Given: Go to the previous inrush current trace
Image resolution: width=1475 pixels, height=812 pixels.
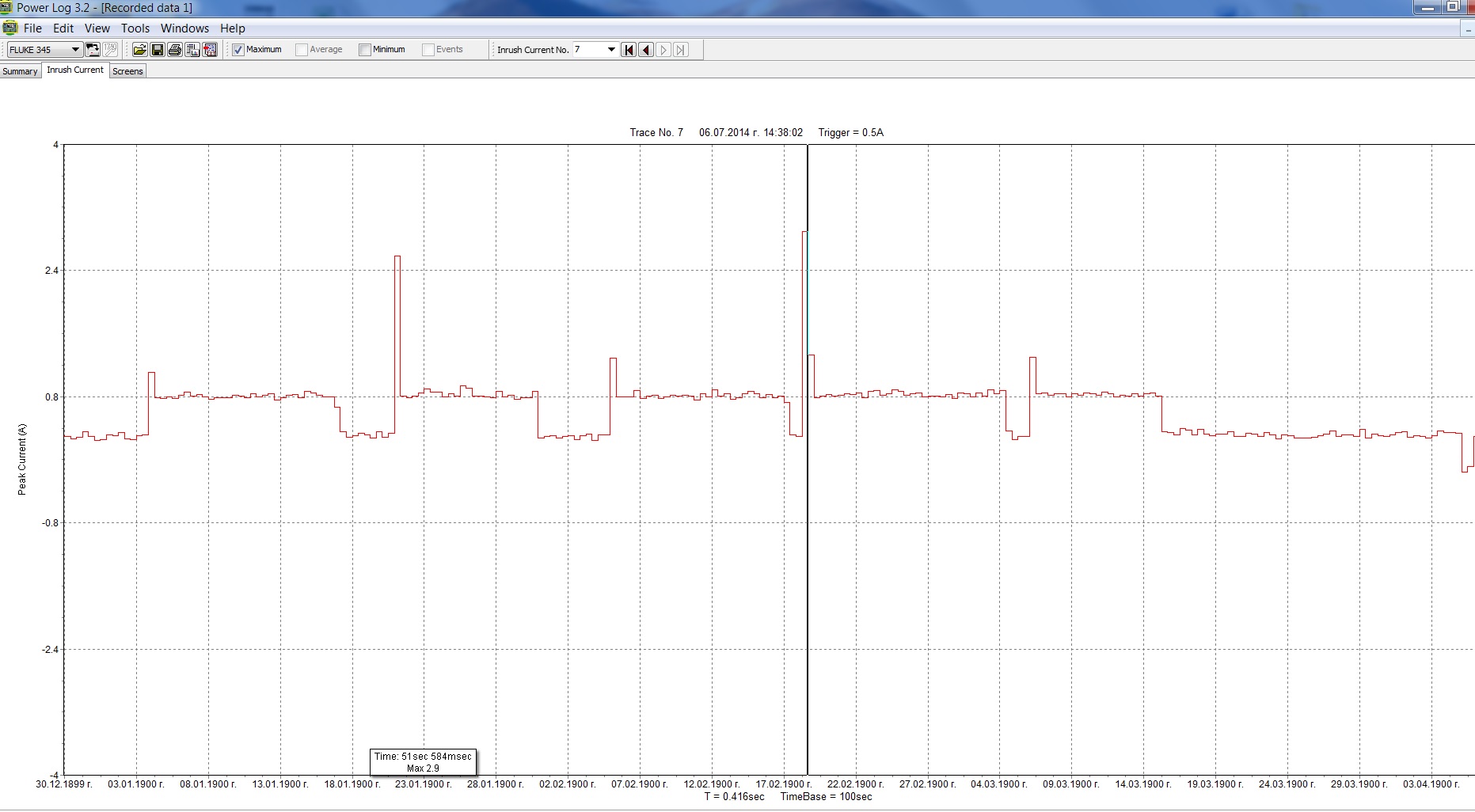Looking at the screenshot, I should (x=646, y=50).
